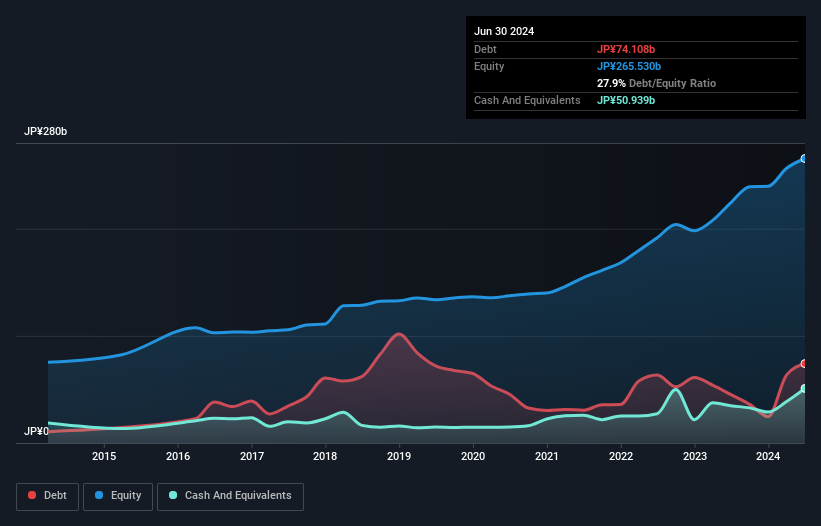Click the 2017 x-axis label
Image resolution: width=821 pixels, height=526 pixels.
pyautogui.click(x=252, y=456)
